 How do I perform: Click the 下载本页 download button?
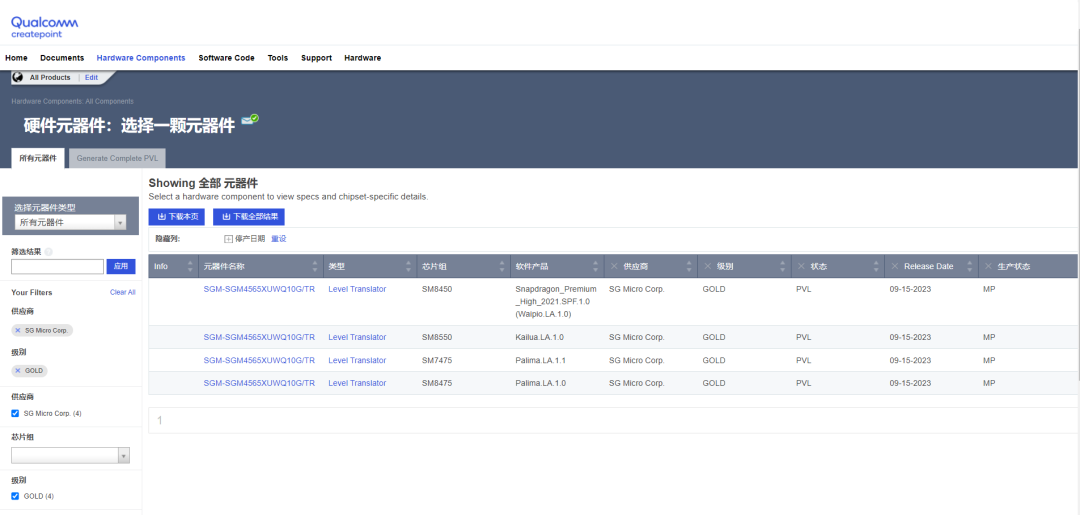pyautogui.click(x=177, y=217)
